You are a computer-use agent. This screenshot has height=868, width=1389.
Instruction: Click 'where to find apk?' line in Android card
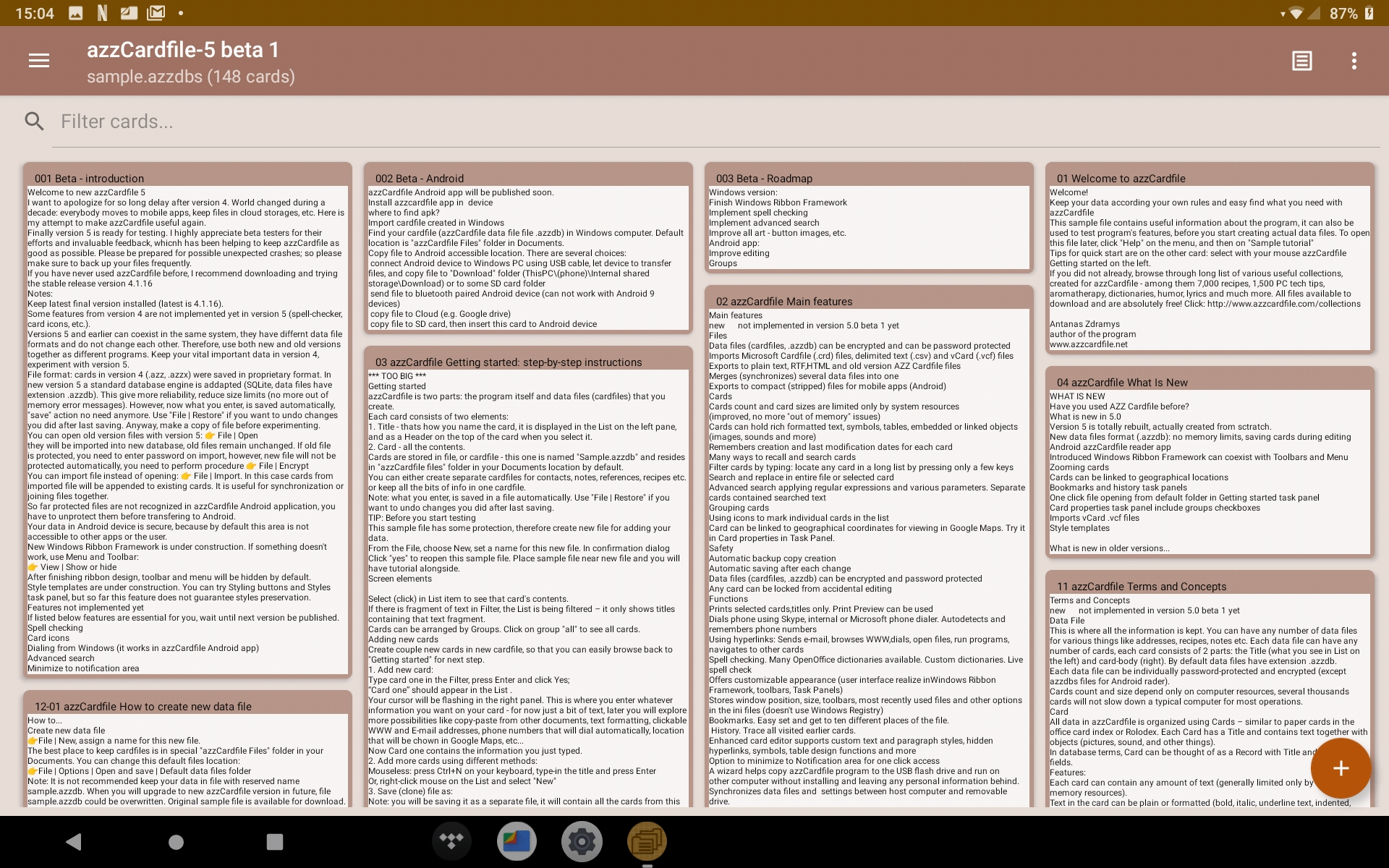click(404, 213)
